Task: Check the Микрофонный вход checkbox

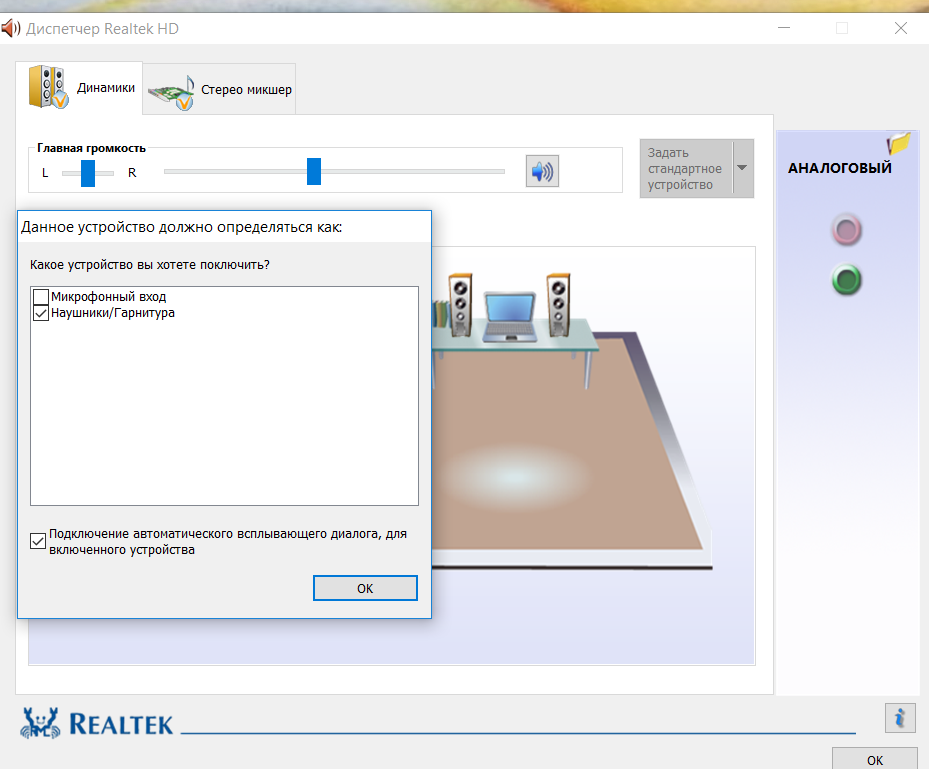Action: click(x=41, y=296)
